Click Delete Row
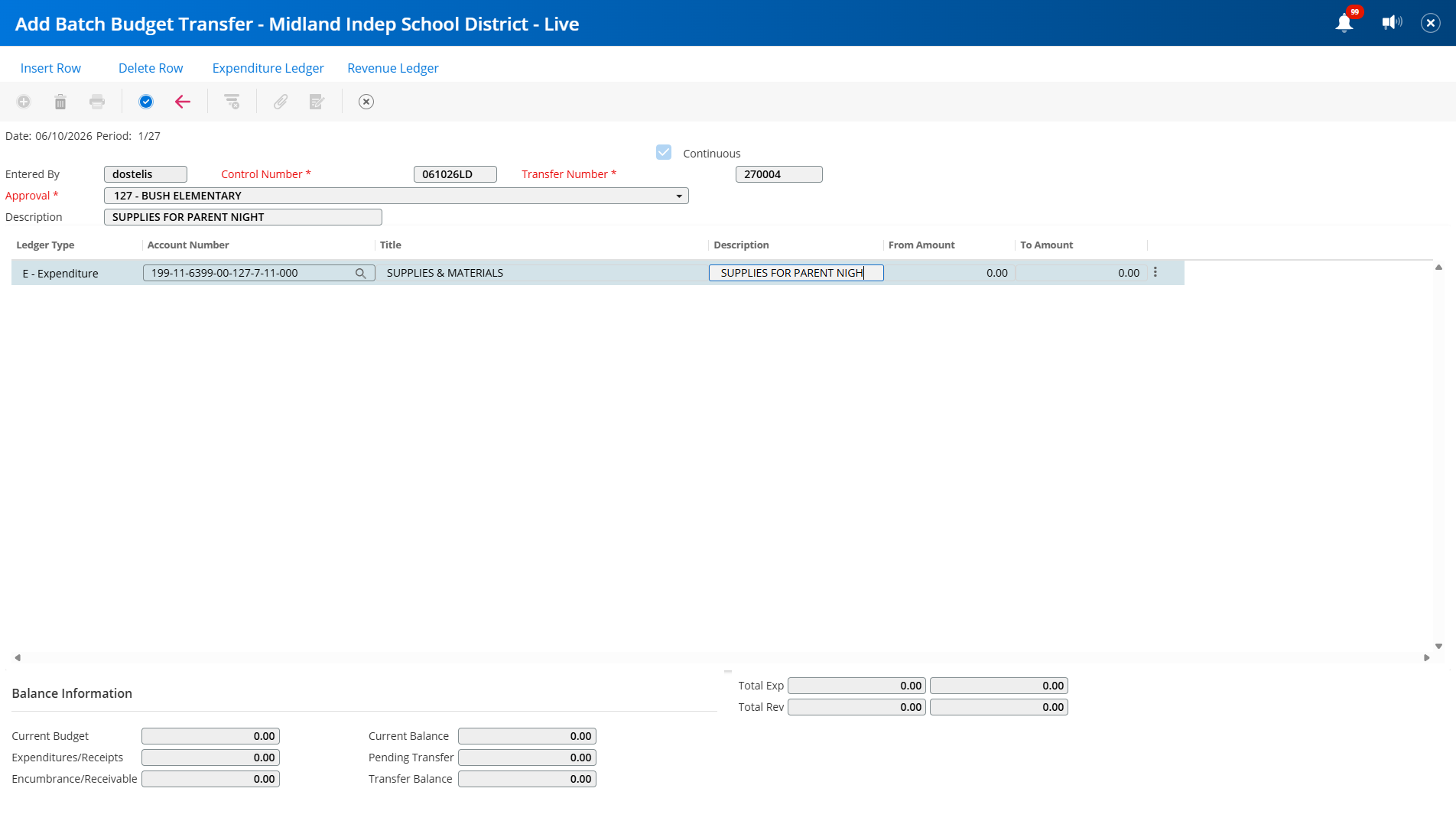This screenshot has width=1456, height=824. 151,68
